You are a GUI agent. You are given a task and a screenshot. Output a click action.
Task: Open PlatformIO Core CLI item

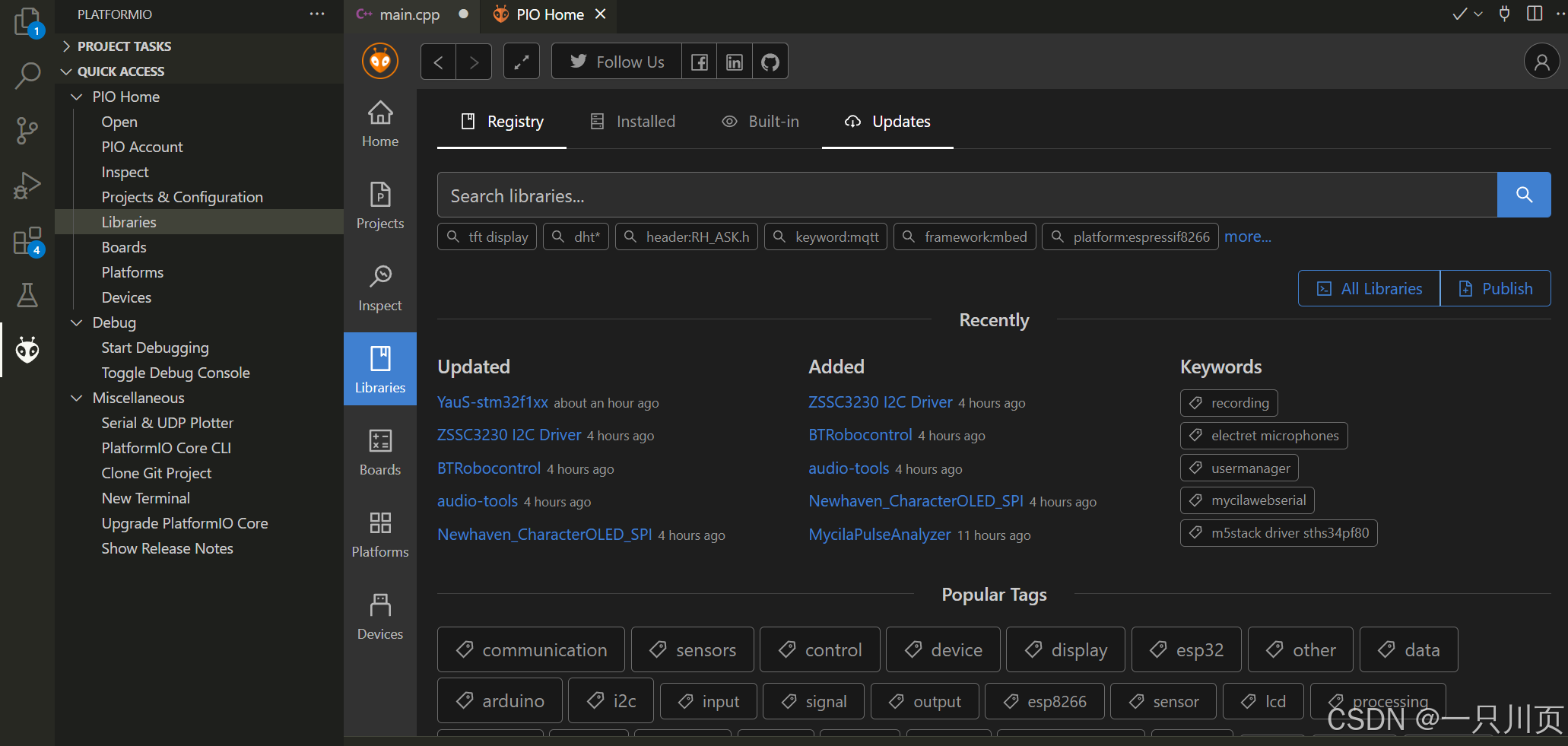[167, 448]
